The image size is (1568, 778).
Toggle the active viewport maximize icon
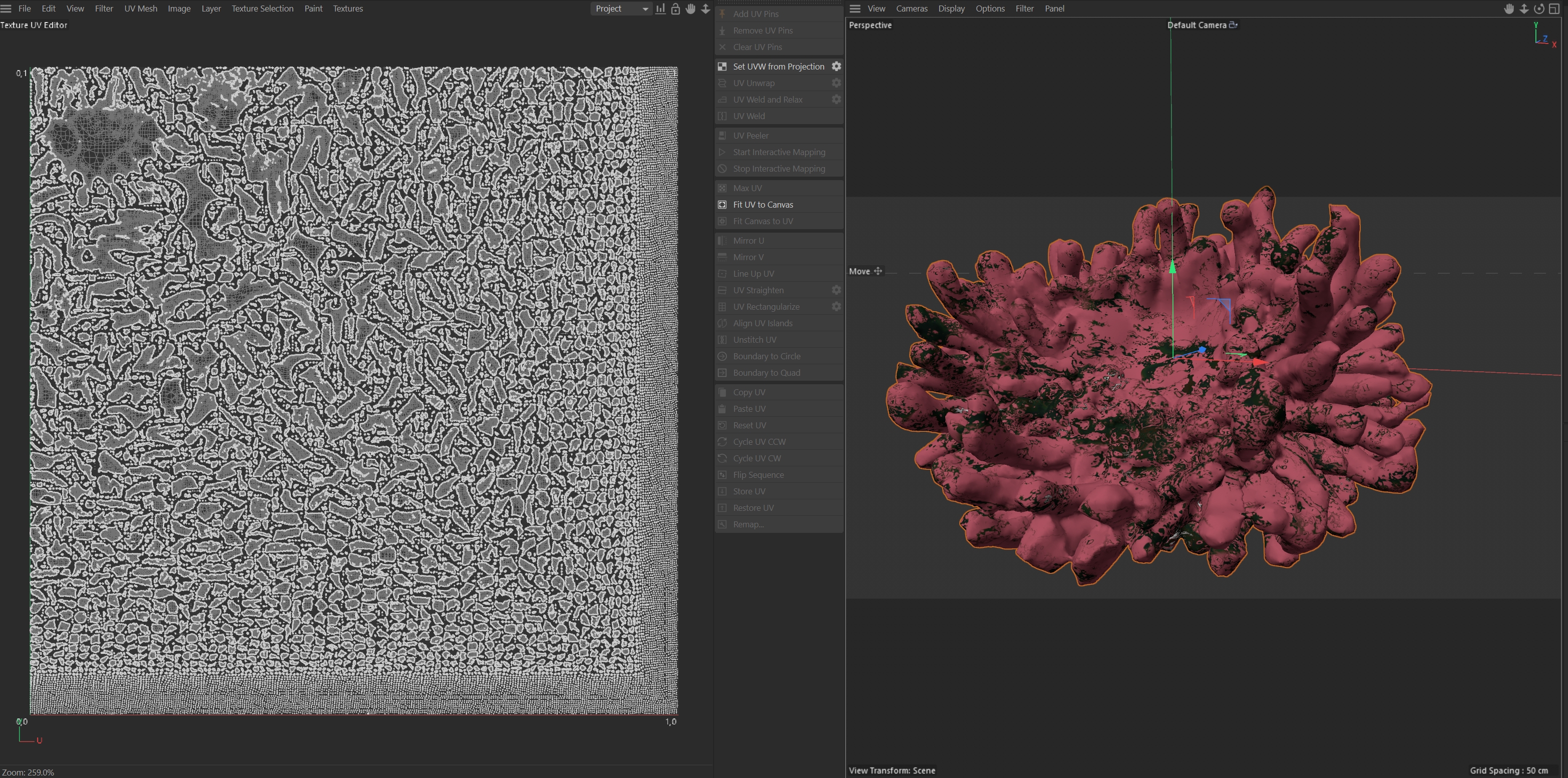click(1554, 9)
